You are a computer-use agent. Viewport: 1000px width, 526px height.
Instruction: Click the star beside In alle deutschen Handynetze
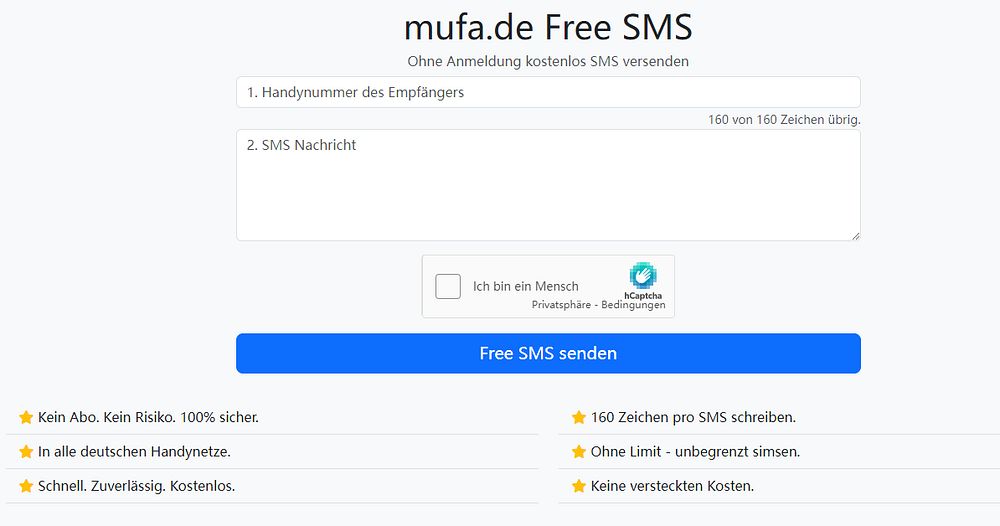point(26,452)
